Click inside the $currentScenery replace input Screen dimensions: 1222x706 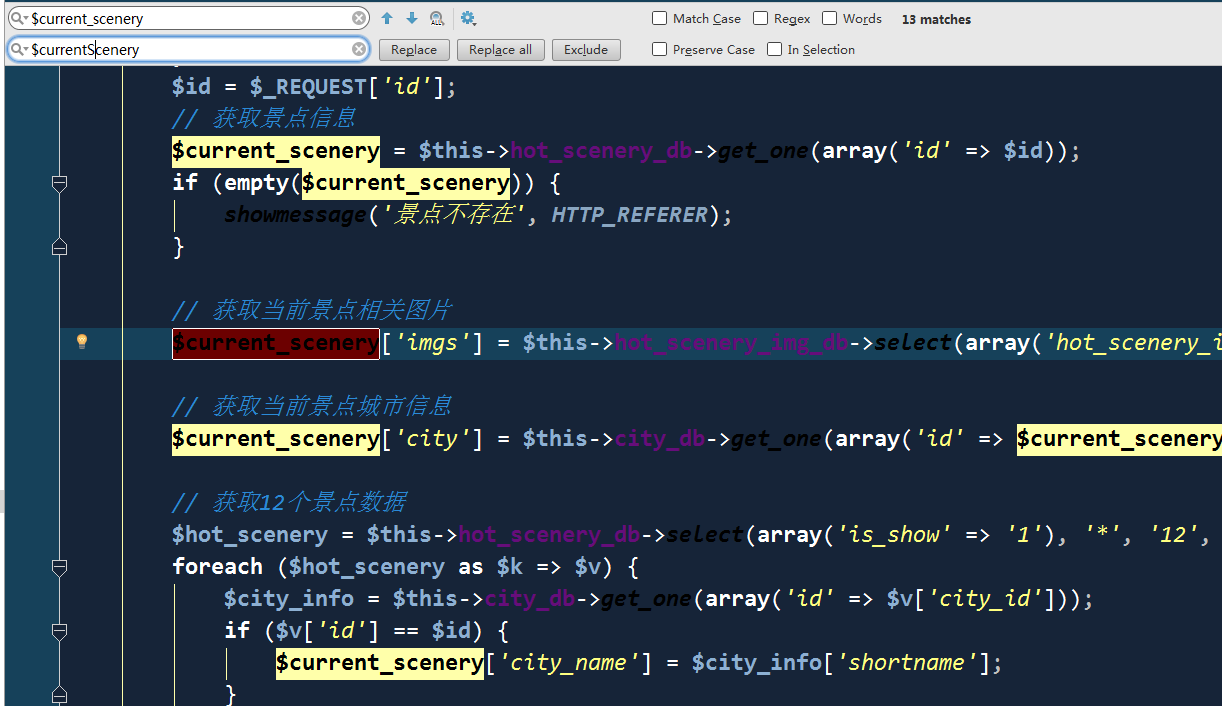(190, 49)
